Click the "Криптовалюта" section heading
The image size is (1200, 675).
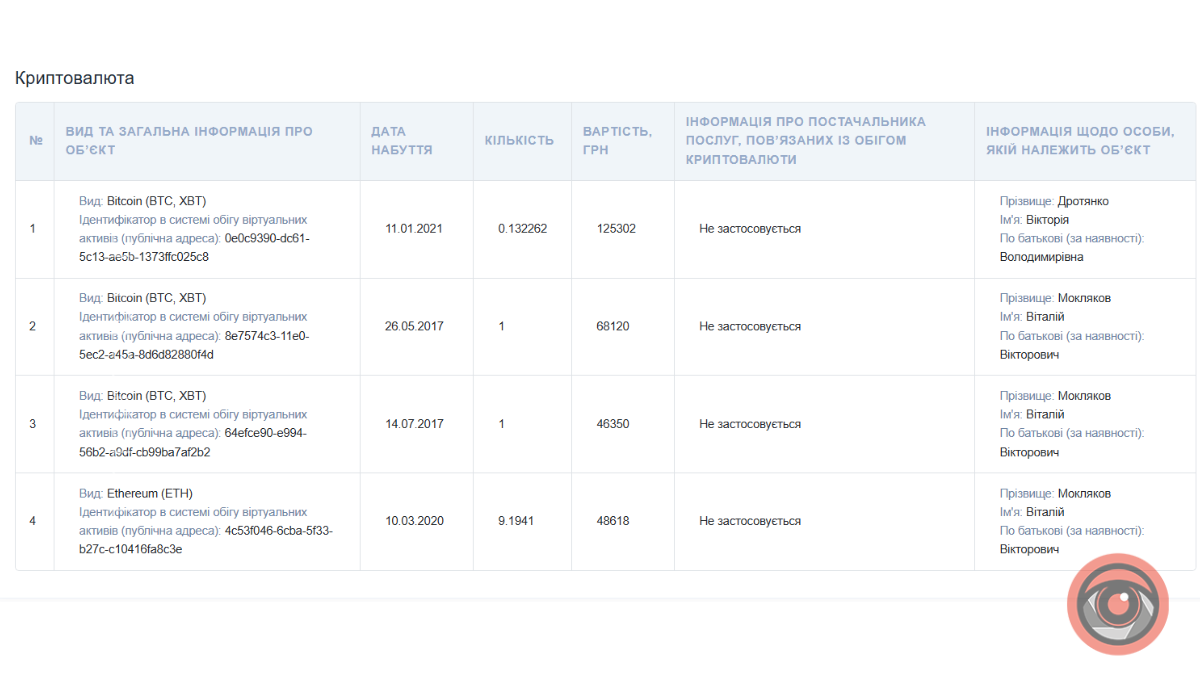point(74,78)
